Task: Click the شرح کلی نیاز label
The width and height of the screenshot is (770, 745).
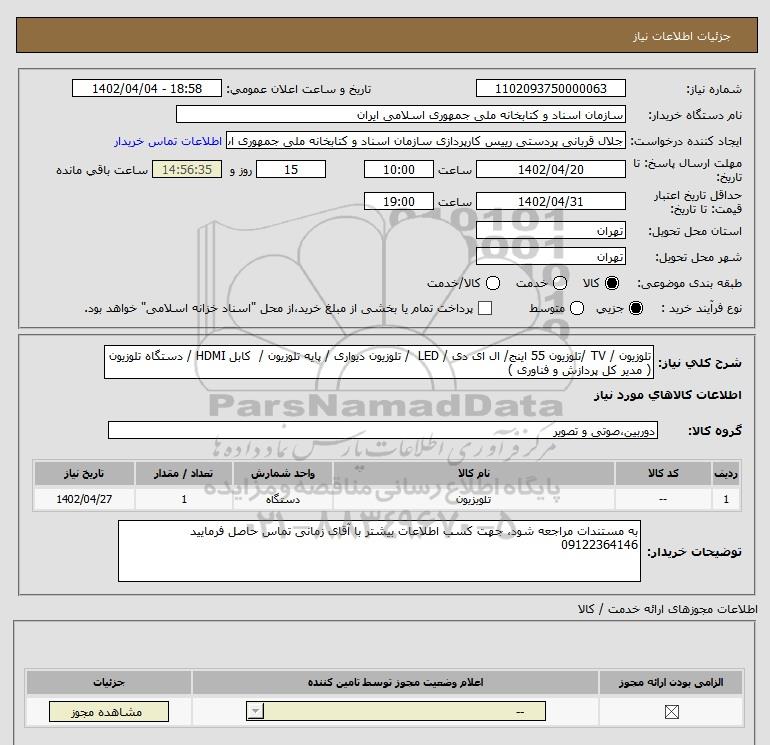Action: (700, 363)
